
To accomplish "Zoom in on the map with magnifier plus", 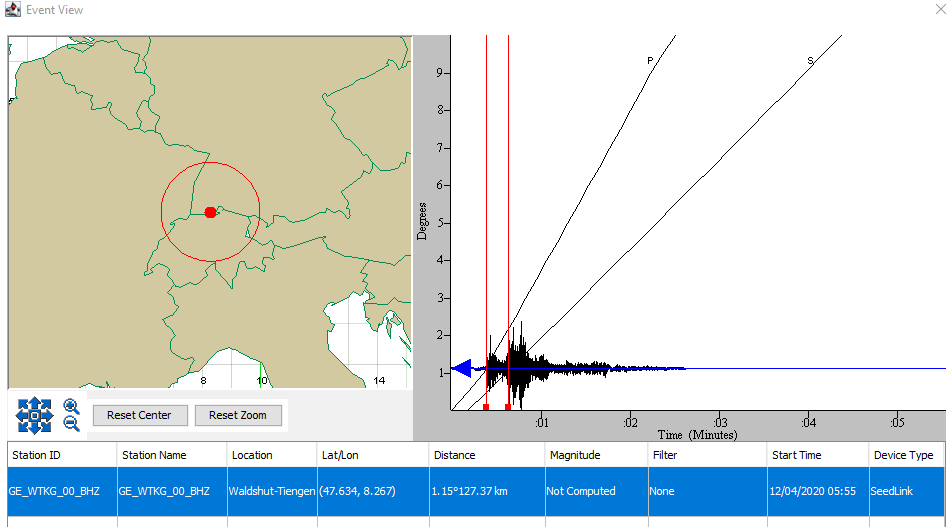I will coord(71,406).
